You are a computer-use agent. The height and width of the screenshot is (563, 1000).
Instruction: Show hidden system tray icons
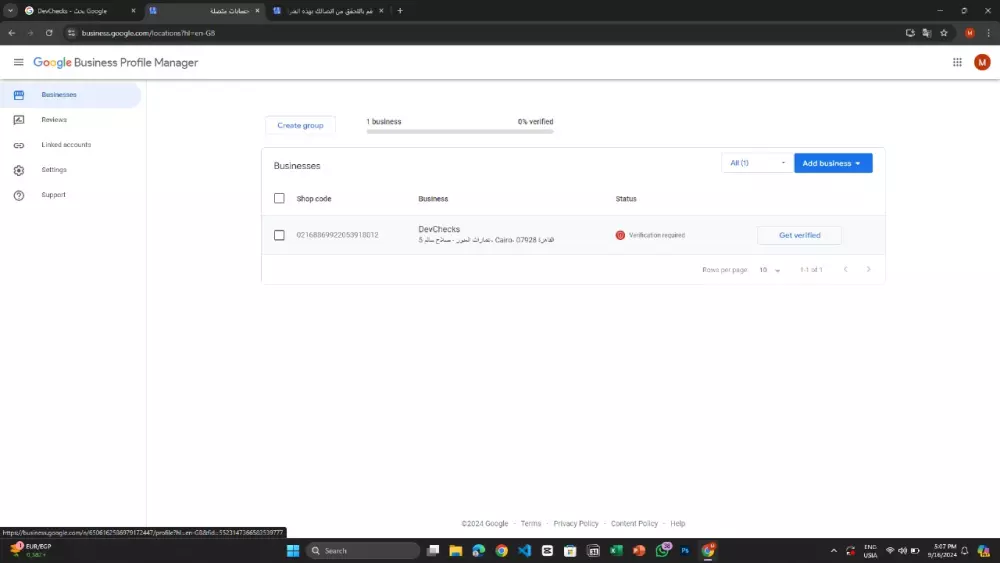click(834, 551)
